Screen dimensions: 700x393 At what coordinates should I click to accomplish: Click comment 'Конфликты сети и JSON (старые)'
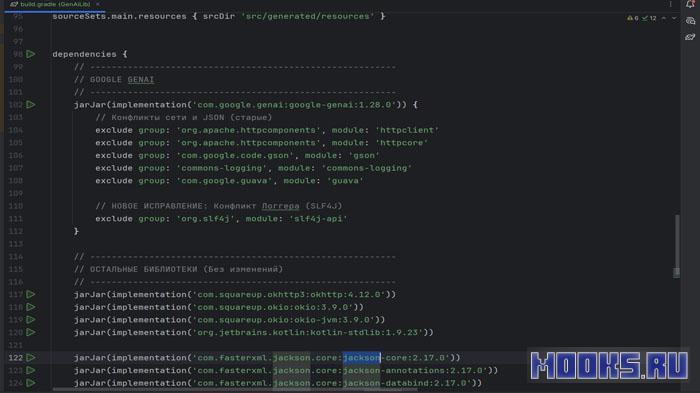click(x=183, y=117)
